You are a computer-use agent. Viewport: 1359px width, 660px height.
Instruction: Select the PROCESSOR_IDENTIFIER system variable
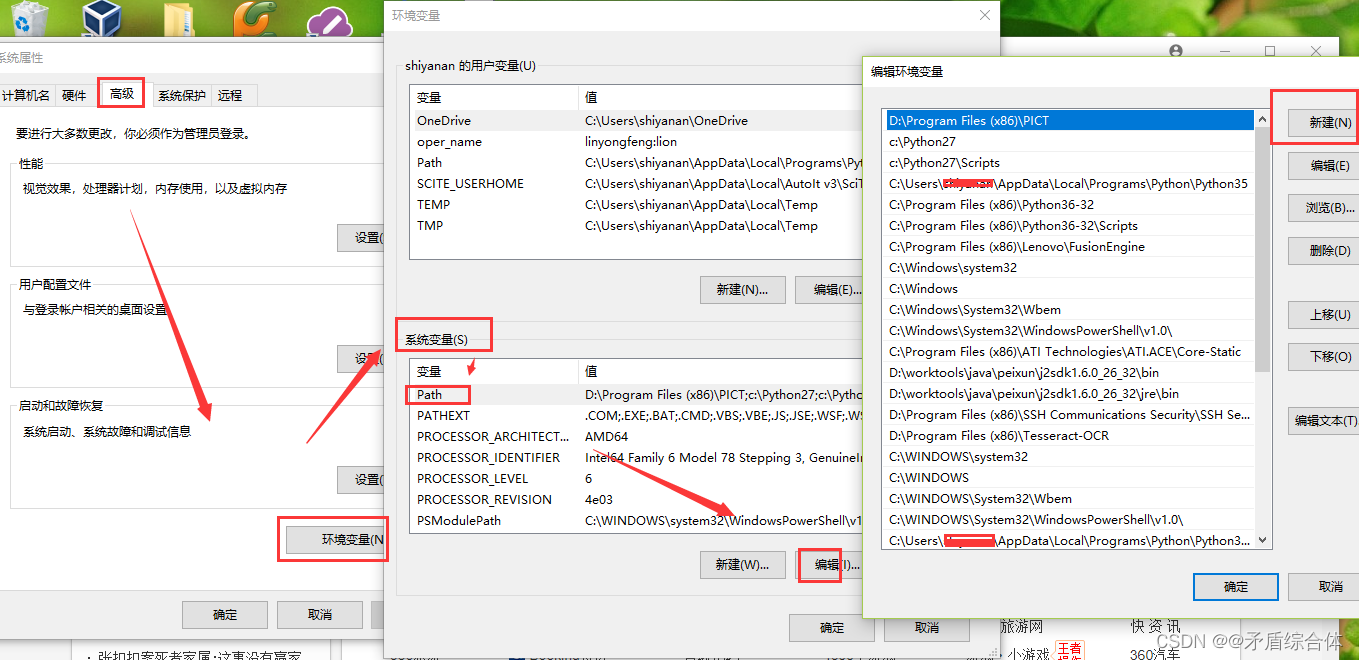pyautogui.click(x=636, y=457)
